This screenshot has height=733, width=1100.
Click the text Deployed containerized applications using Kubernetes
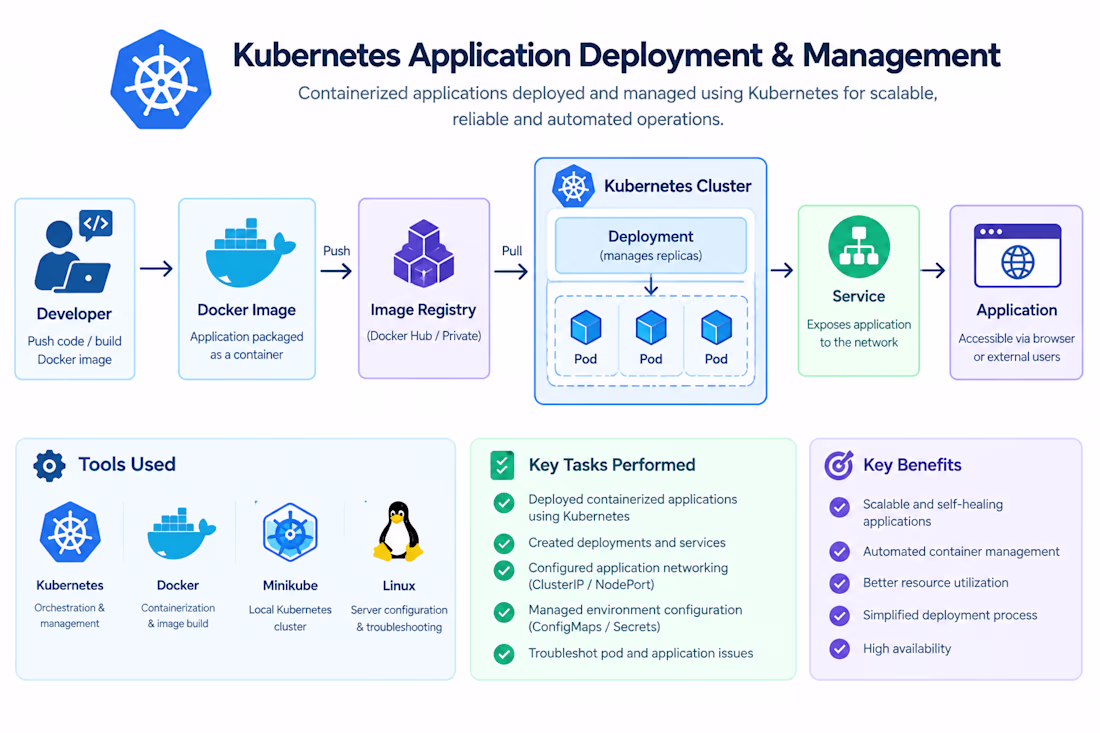tap(633, 508)
